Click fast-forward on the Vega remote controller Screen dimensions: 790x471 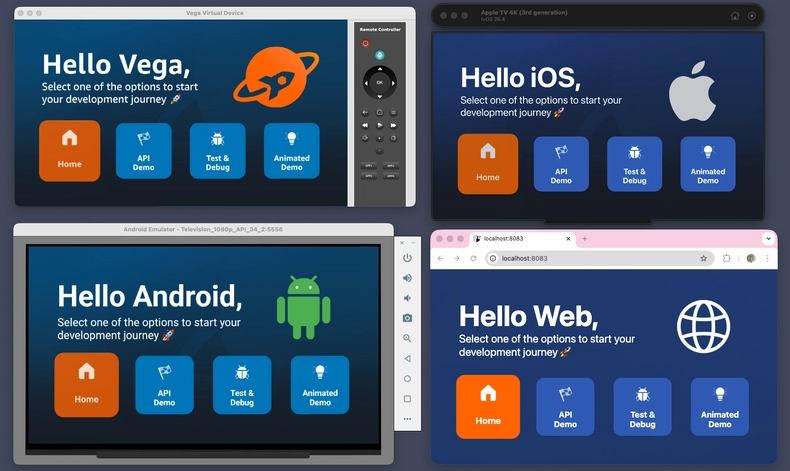(x=393, y=125)
